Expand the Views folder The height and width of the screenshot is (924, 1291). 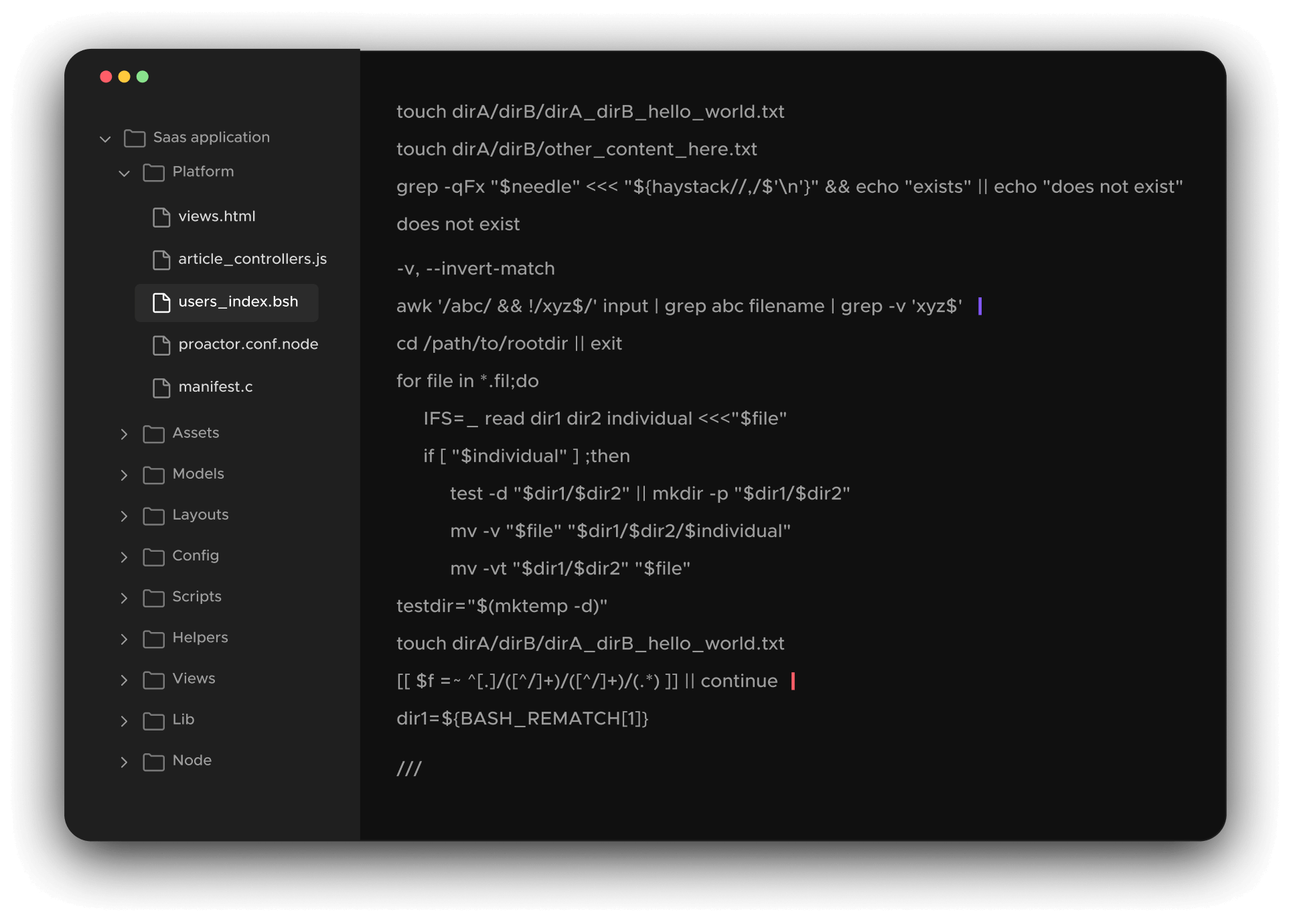tap(124, 680)
